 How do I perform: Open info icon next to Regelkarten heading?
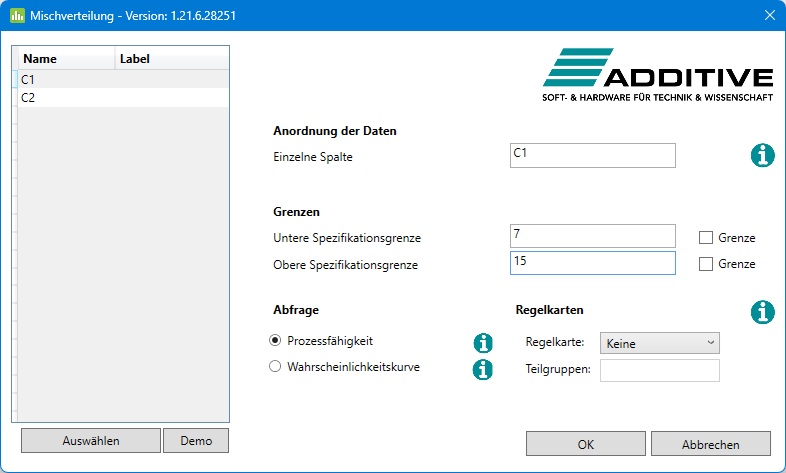coord(762,312)
